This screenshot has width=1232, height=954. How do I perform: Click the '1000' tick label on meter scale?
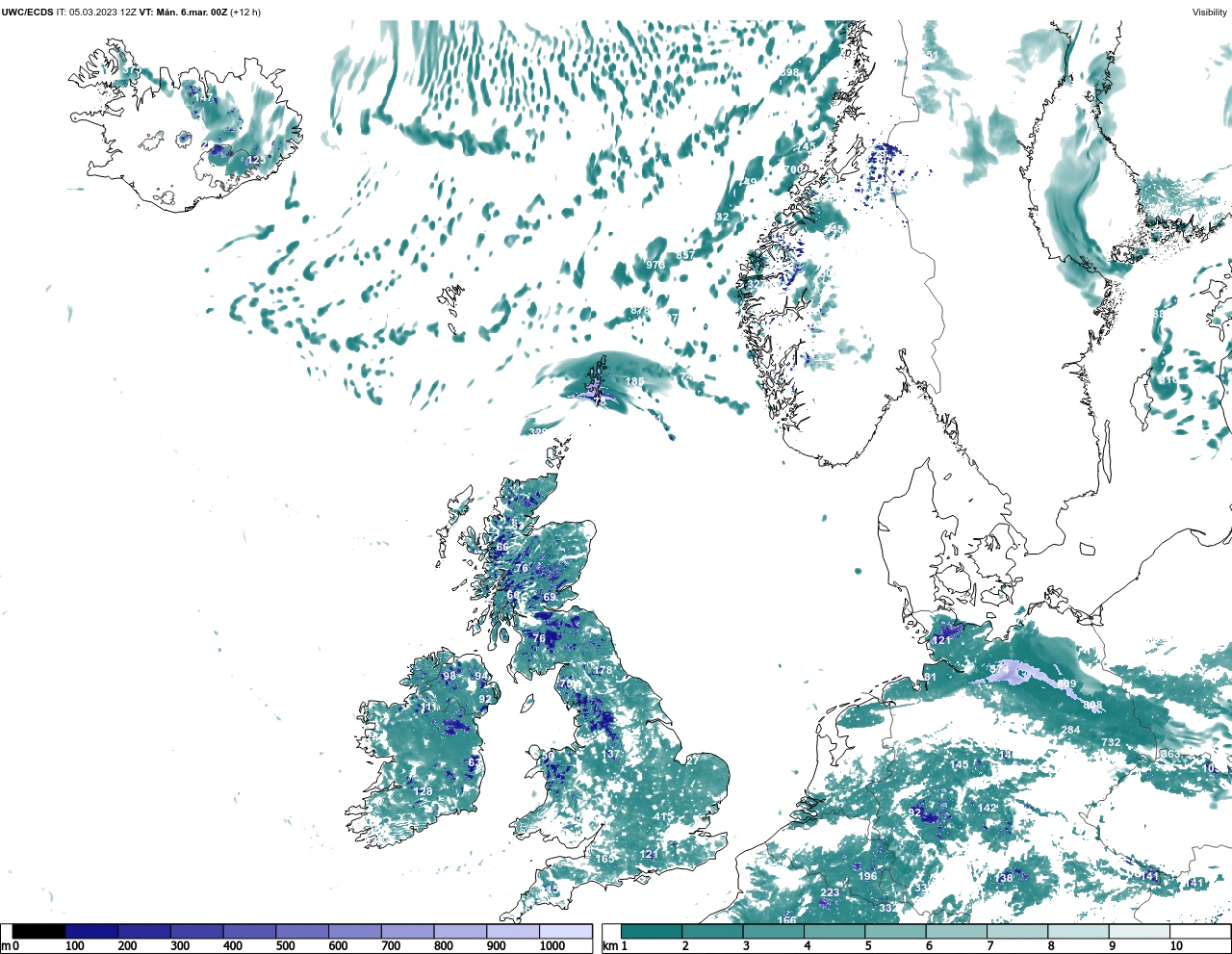tap(552, 946)
